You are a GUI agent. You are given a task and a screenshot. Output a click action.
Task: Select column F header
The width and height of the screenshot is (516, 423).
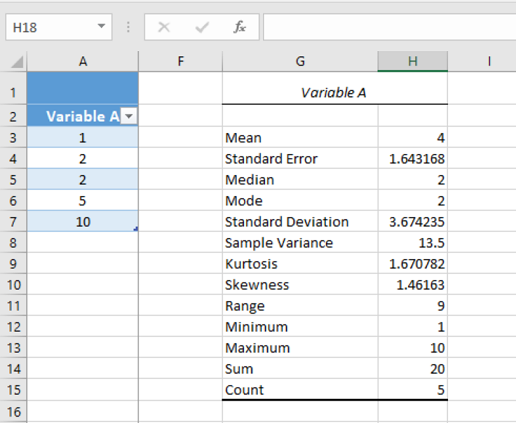click(x=180, y=61)
